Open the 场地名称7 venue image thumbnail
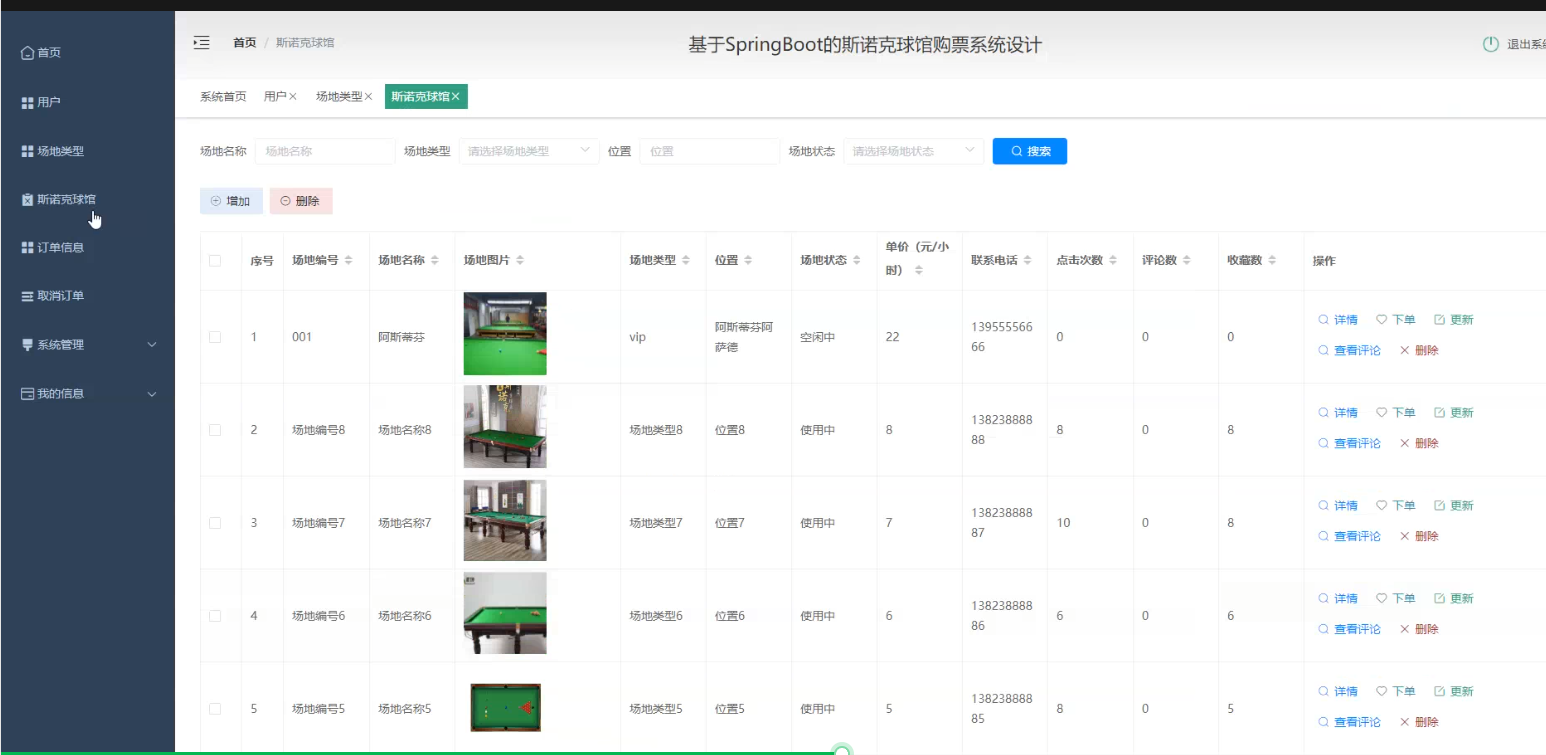 [505, 520]
